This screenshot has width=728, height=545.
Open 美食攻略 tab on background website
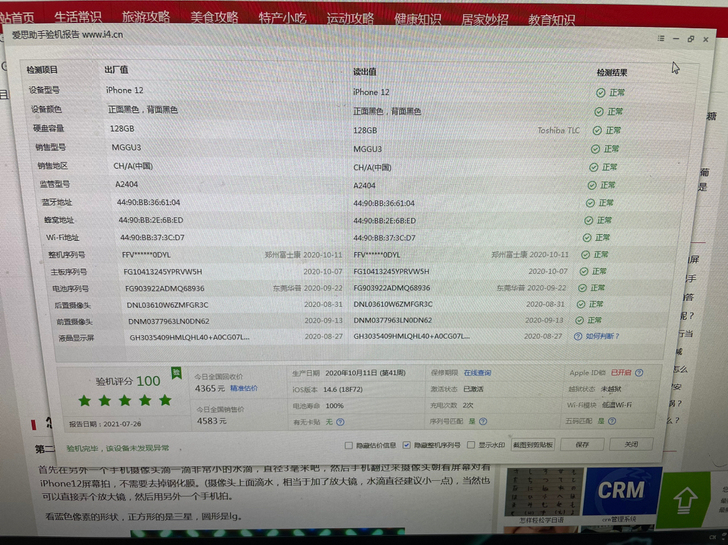point(214,18)
